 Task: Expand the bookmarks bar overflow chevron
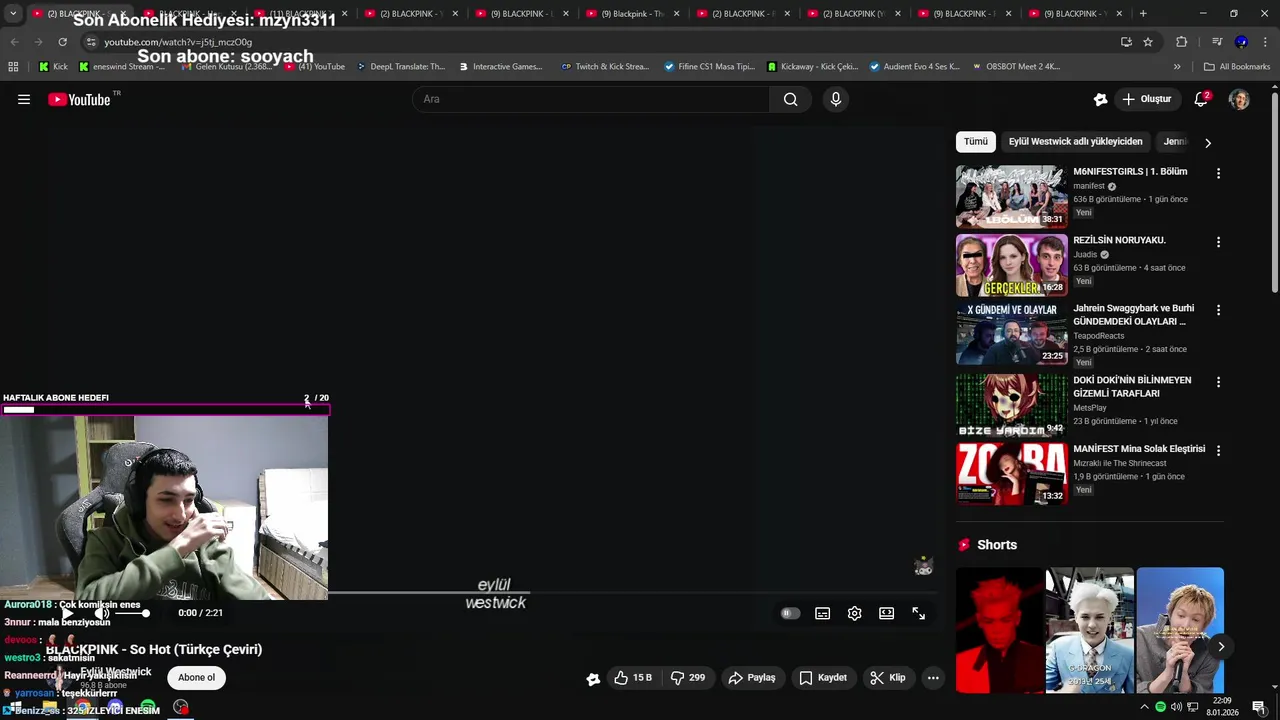click(1177, 67)
